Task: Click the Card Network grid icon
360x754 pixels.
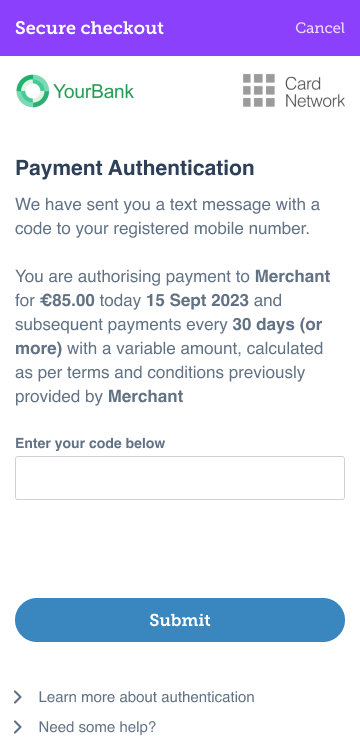Action: coord(259,90)
